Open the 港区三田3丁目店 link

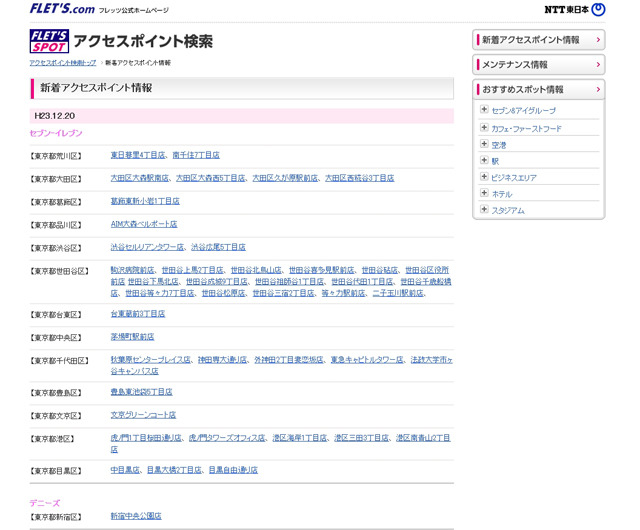pyautogui.click(x=362, y=438)
